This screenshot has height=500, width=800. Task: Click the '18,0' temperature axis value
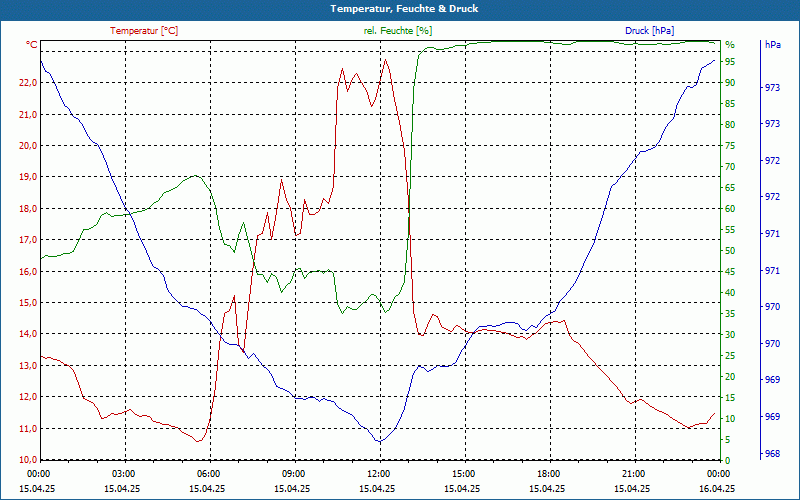pyautogui.click(x=28, y=209)
